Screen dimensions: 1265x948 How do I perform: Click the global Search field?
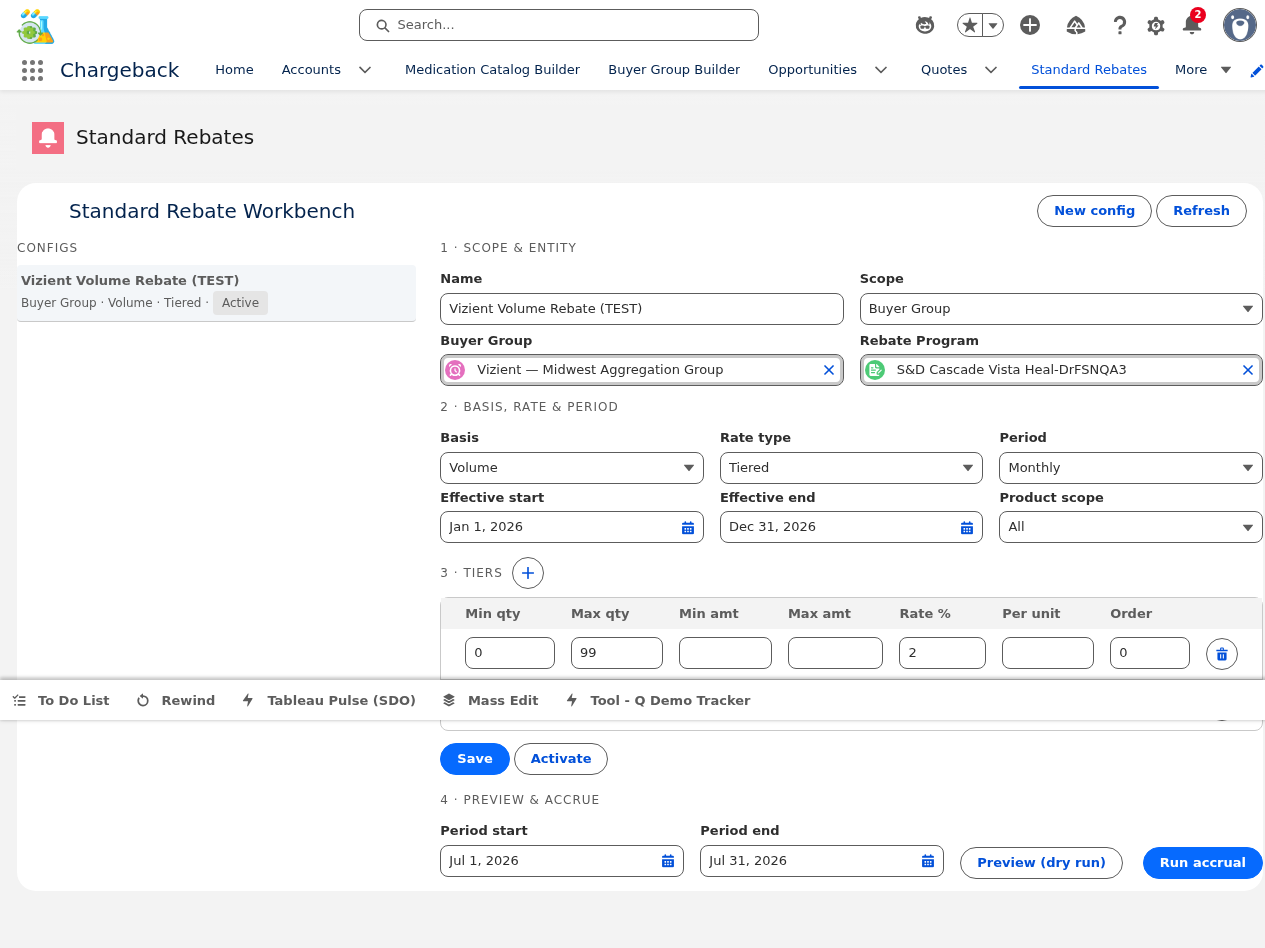click(559, 25)
